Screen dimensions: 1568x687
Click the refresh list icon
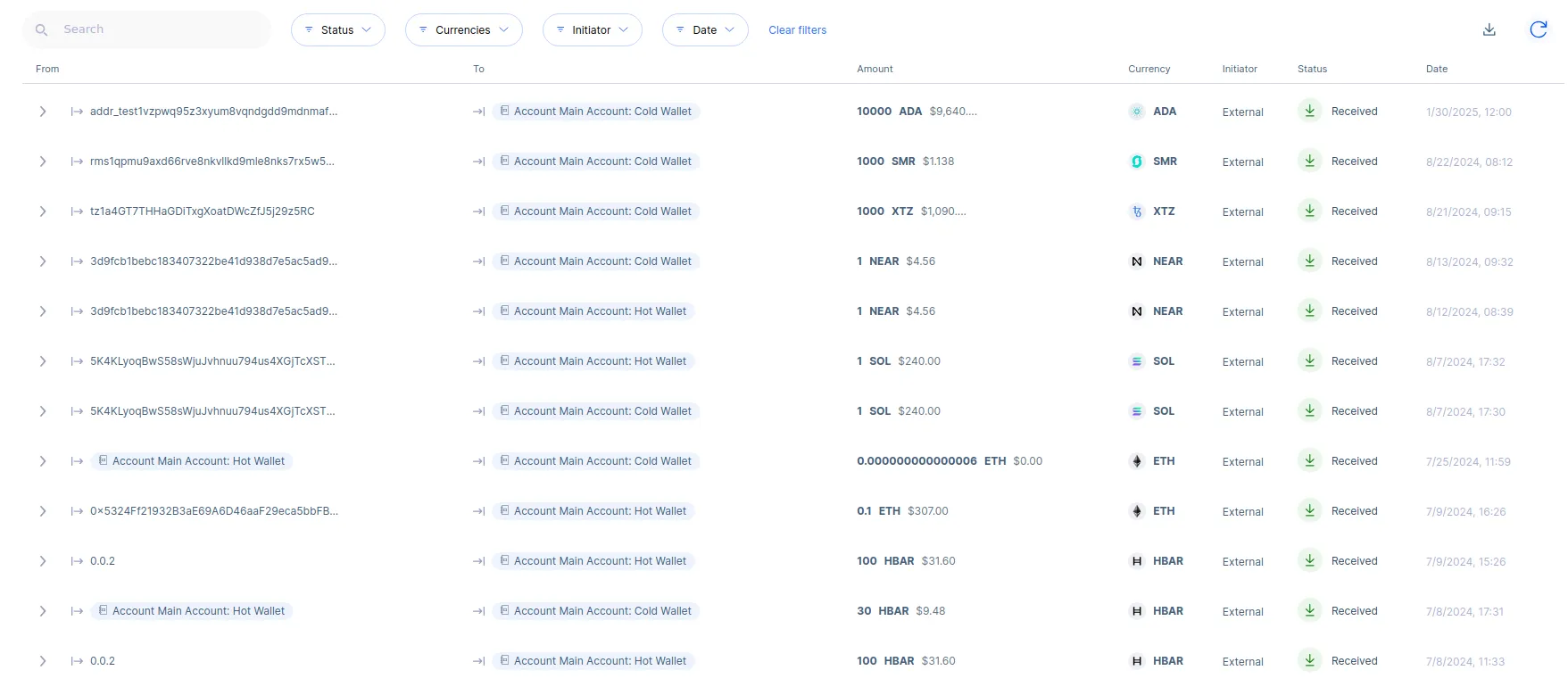point(1539,29)
